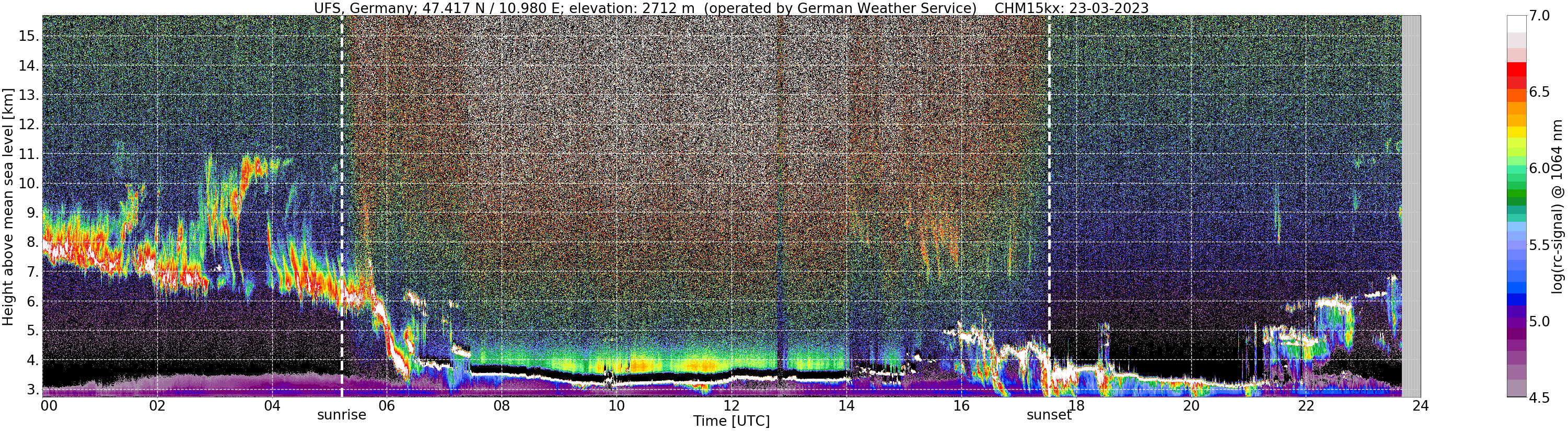Click the white top segment of the colorbar
This screenshot has height=431, width=1568.
[x=1516, y=24]
